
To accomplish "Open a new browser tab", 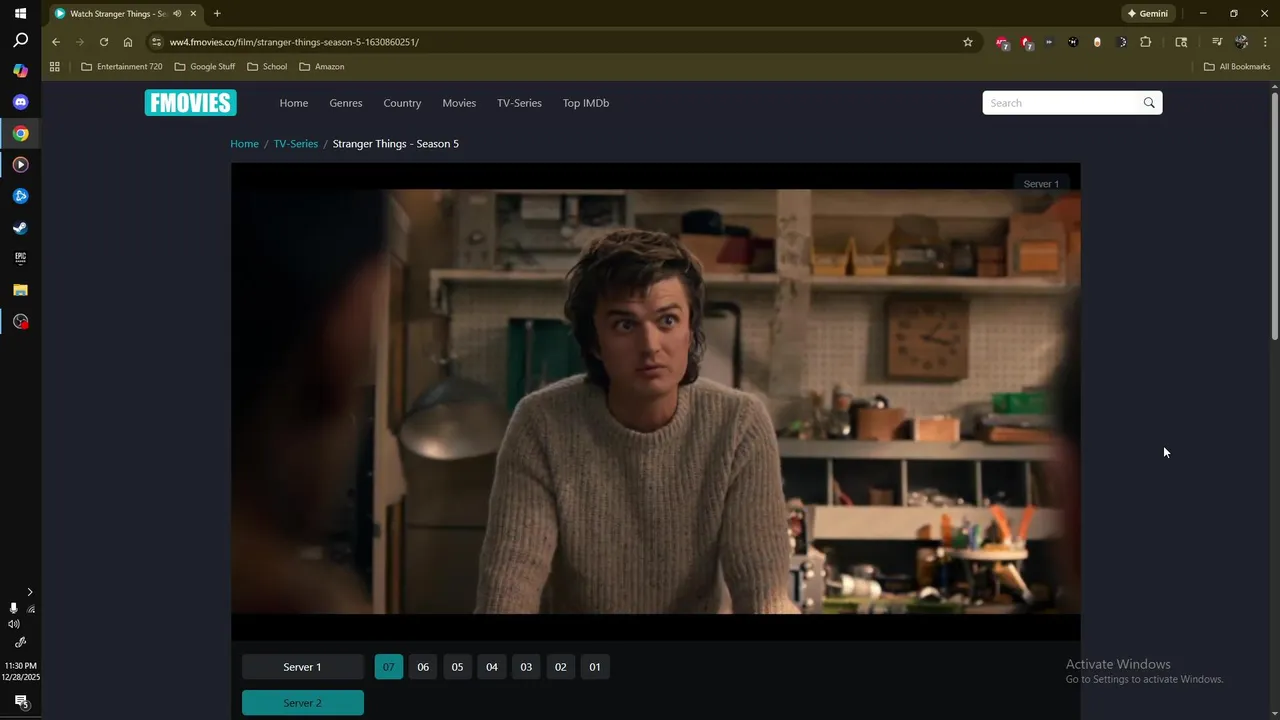I will (x=217, y=14).
